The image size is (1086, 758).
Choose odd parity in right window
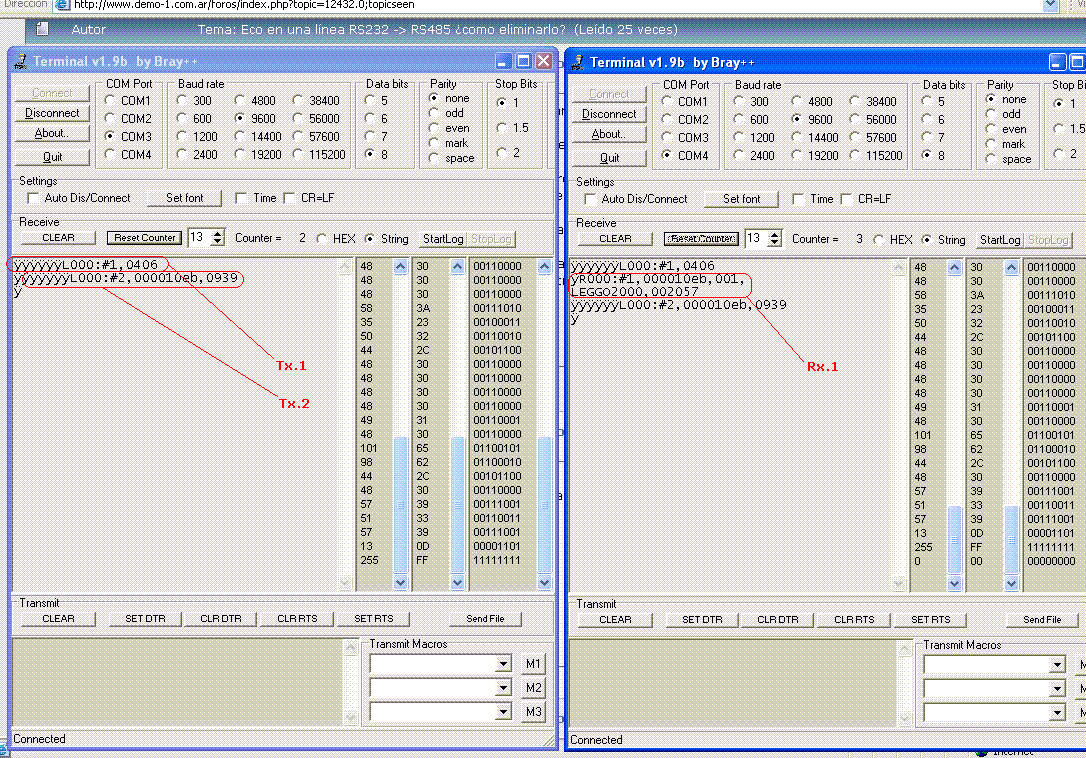[x=991, y=114]
